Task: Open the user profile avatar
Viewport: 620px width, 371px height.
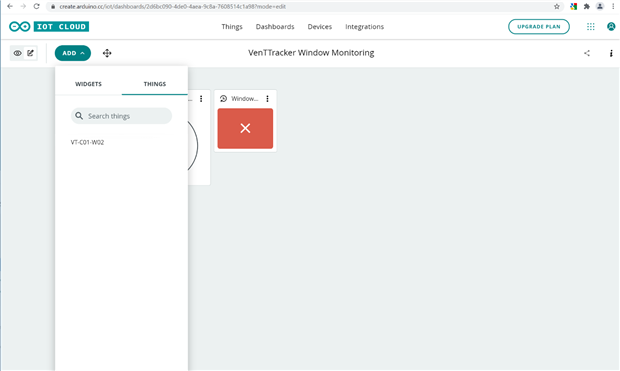Action: 611,26
